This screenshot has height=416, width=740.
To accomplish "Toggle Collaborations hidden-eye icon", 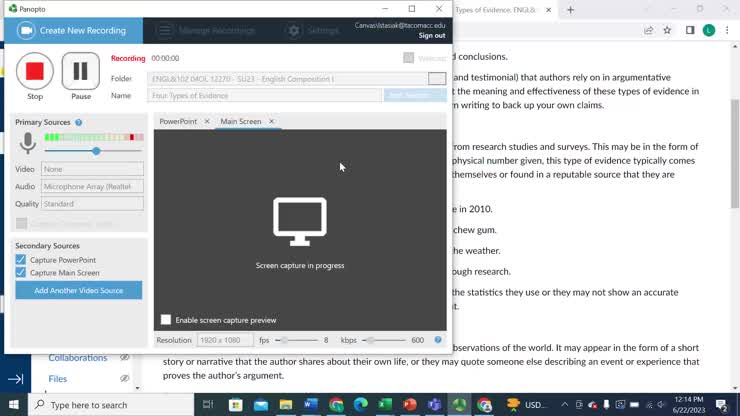I will coord(125,357).
